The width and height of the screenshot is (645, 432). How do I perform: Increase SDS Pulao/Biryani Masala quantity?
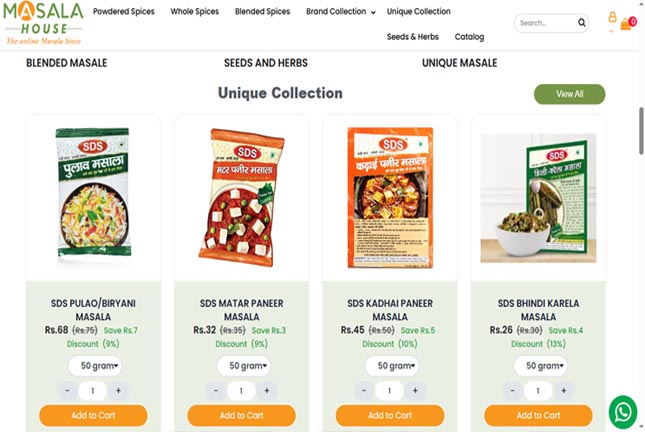coord(117,390)
